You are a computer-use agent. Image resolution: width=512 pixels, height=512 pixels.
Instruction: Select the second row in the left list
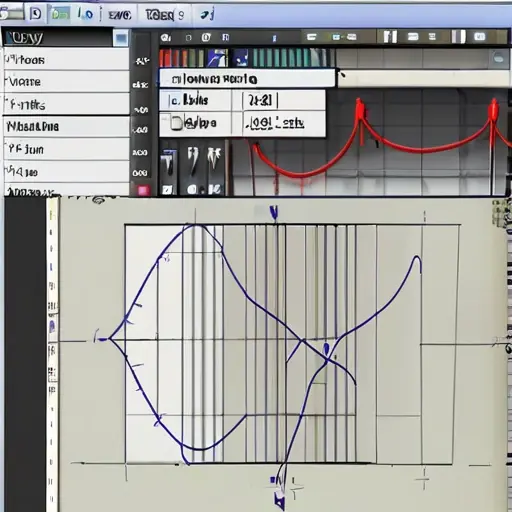pos(66,82)
